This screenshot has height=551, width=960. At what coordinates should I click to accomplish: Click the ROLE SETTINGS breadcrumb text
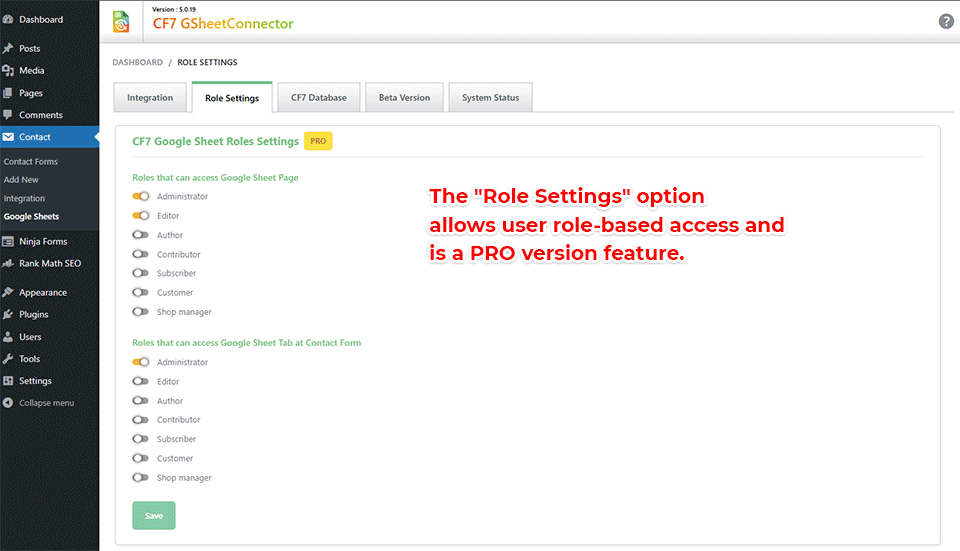point(208,62)
